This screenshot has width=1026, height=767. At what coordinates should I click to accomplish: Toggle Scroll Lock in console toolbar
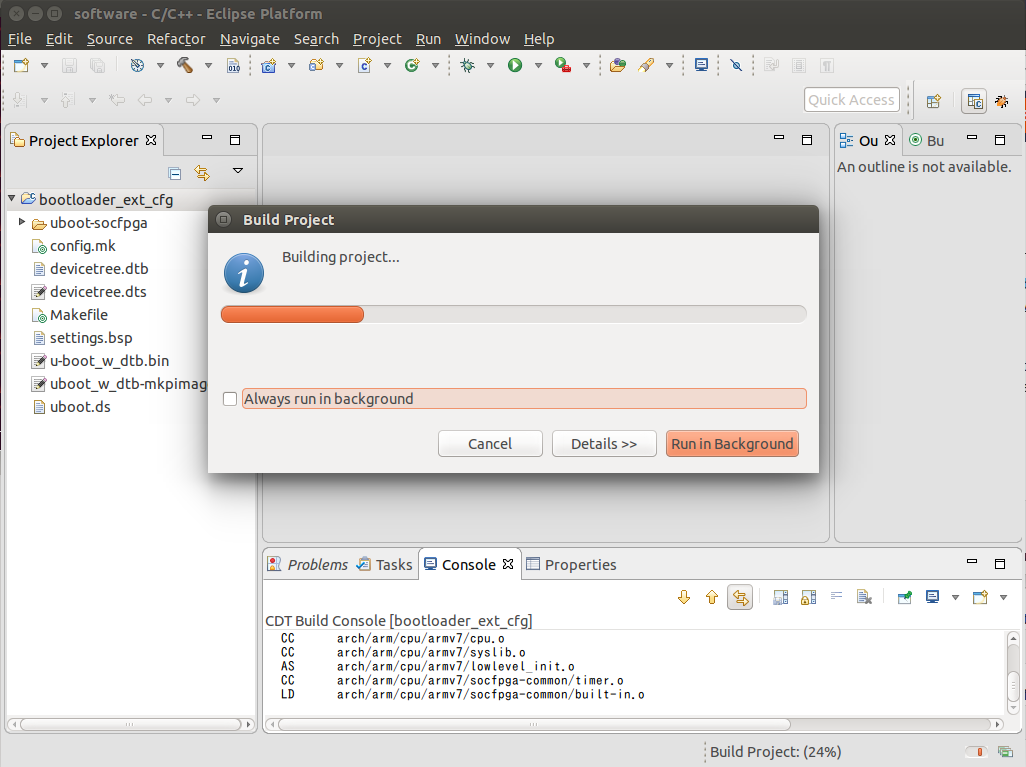point(808,597)
